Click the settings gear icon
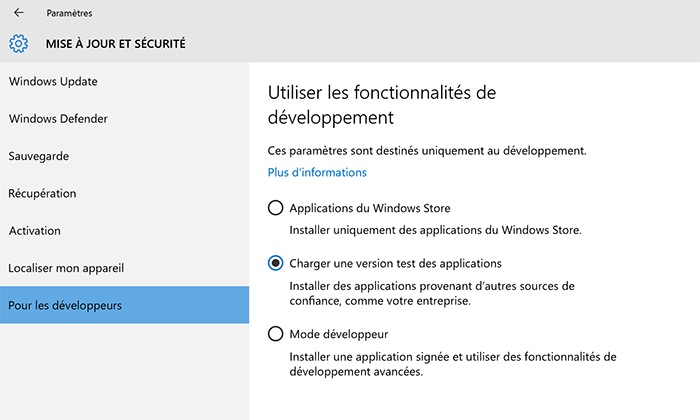700x420 pixels. click(18, 44)
